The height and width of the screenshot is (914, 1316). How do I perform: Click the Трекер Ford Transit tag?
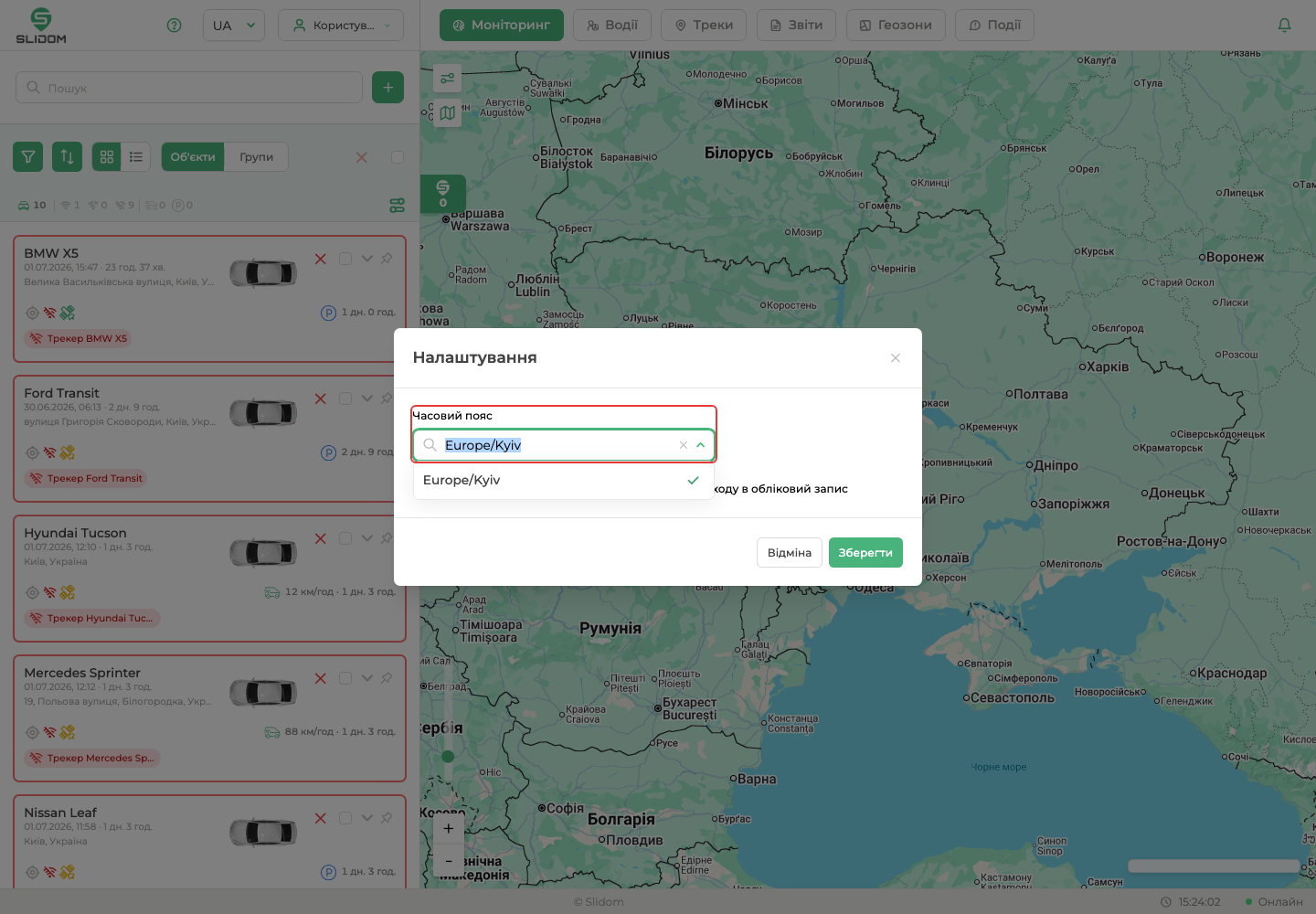(x=86, y=478)
